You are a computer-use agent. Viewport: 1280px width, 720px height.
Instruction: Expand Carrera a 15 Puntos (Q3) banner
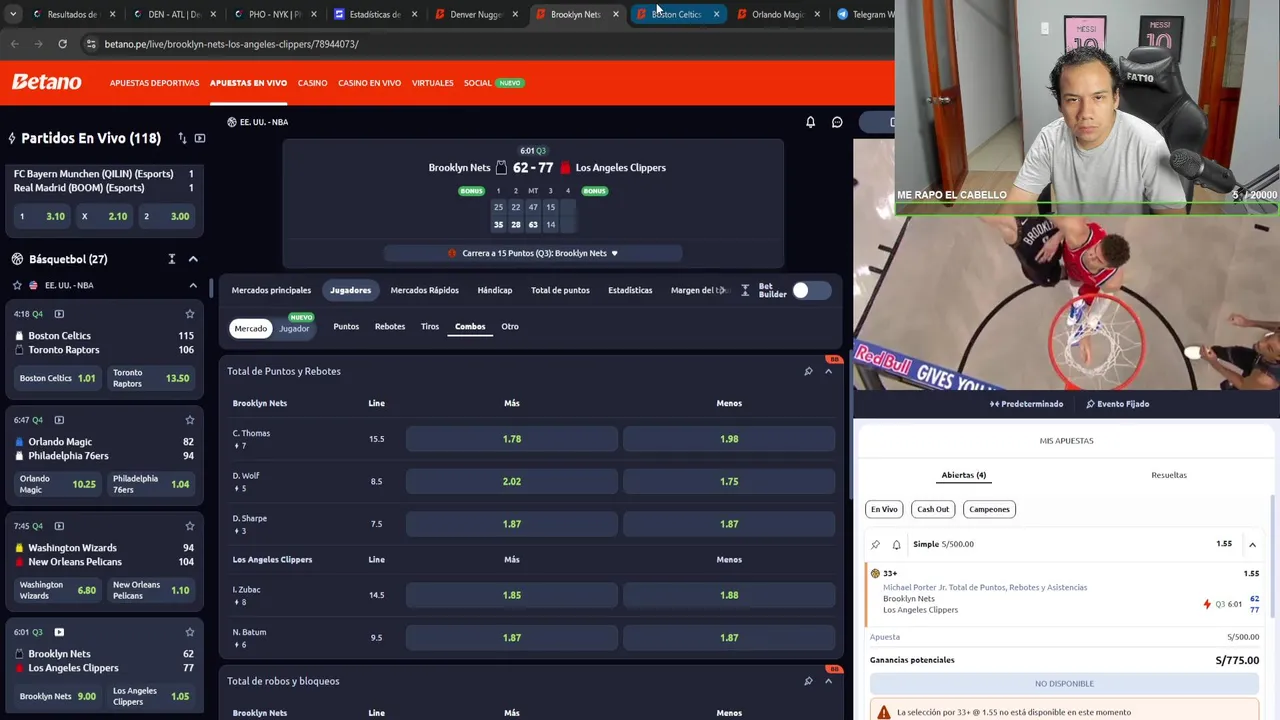pyautogui.click(x=533, y=253)
